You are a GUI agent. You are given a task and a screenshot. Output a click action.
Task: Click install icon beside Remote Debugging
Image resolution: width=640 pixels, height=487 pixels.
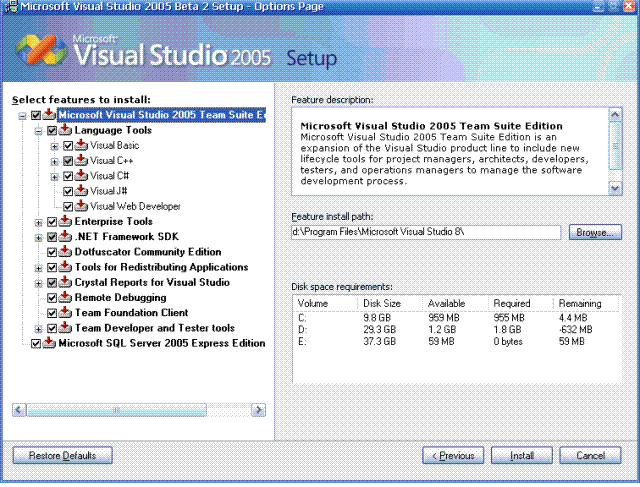pos(65,297)
